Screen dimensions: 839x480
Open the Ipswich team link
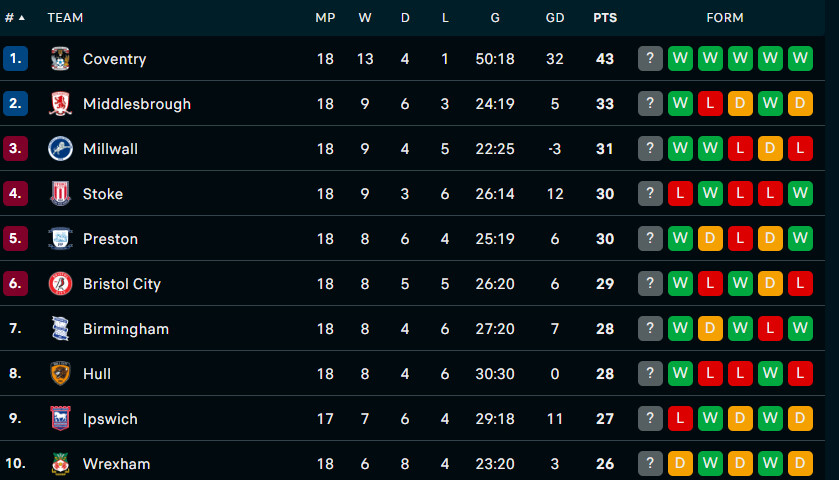click(x=110, y=419)
